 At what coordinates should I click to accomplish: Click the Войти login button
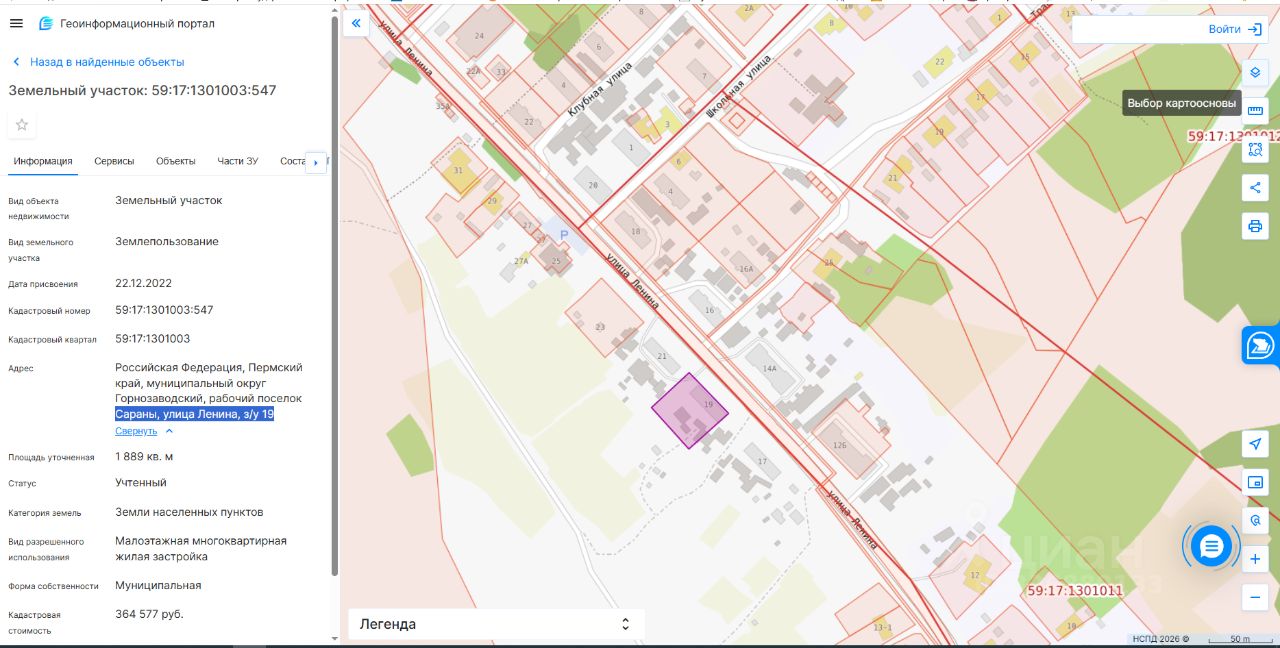point(1235,30)
